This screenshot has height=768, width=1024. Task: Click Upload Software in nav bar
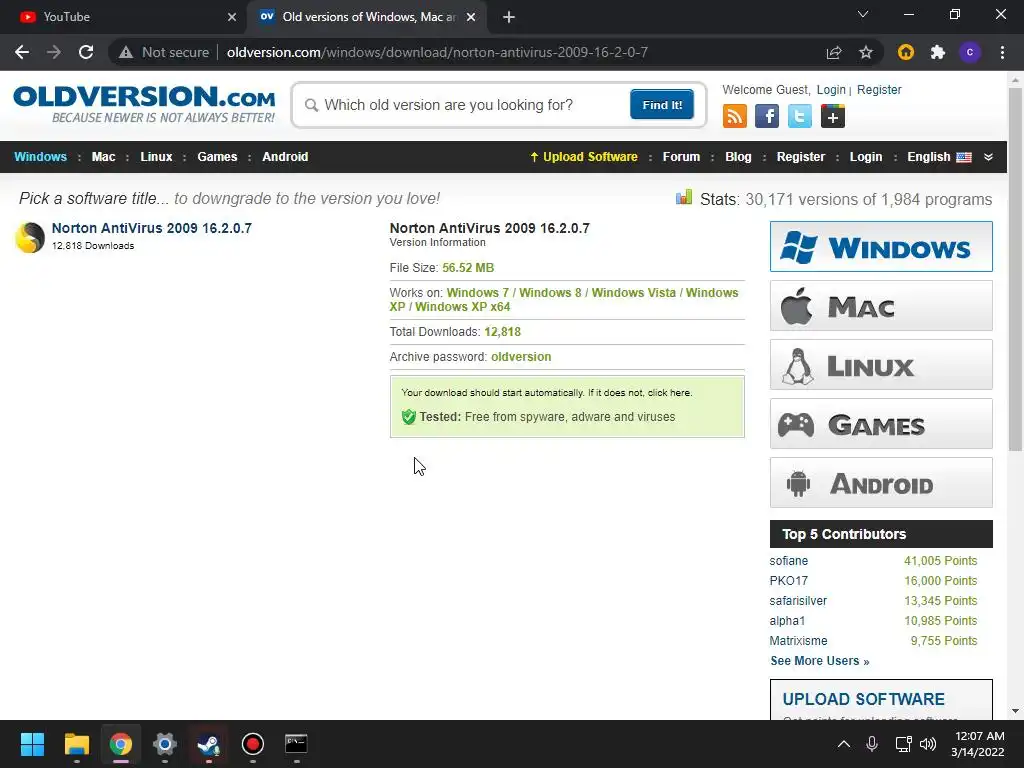point(584,157)
